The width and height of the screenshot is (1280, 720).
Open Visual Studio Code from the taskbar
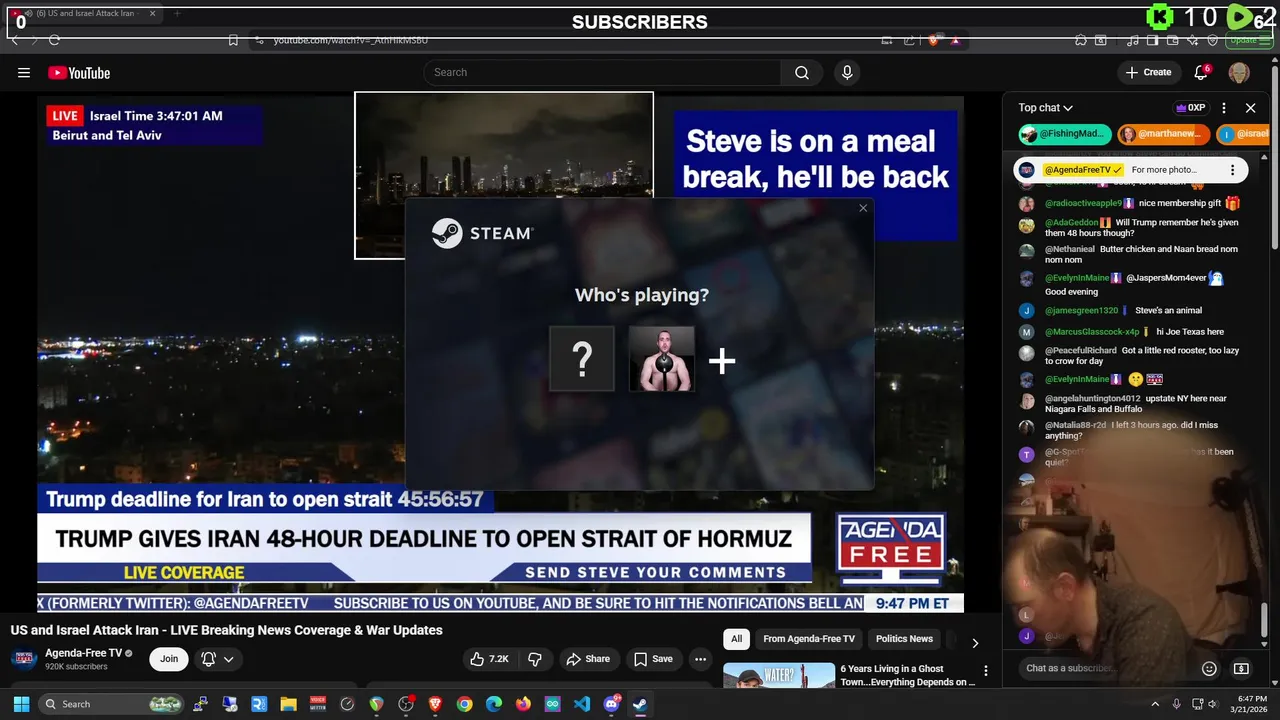click(582, 704)
